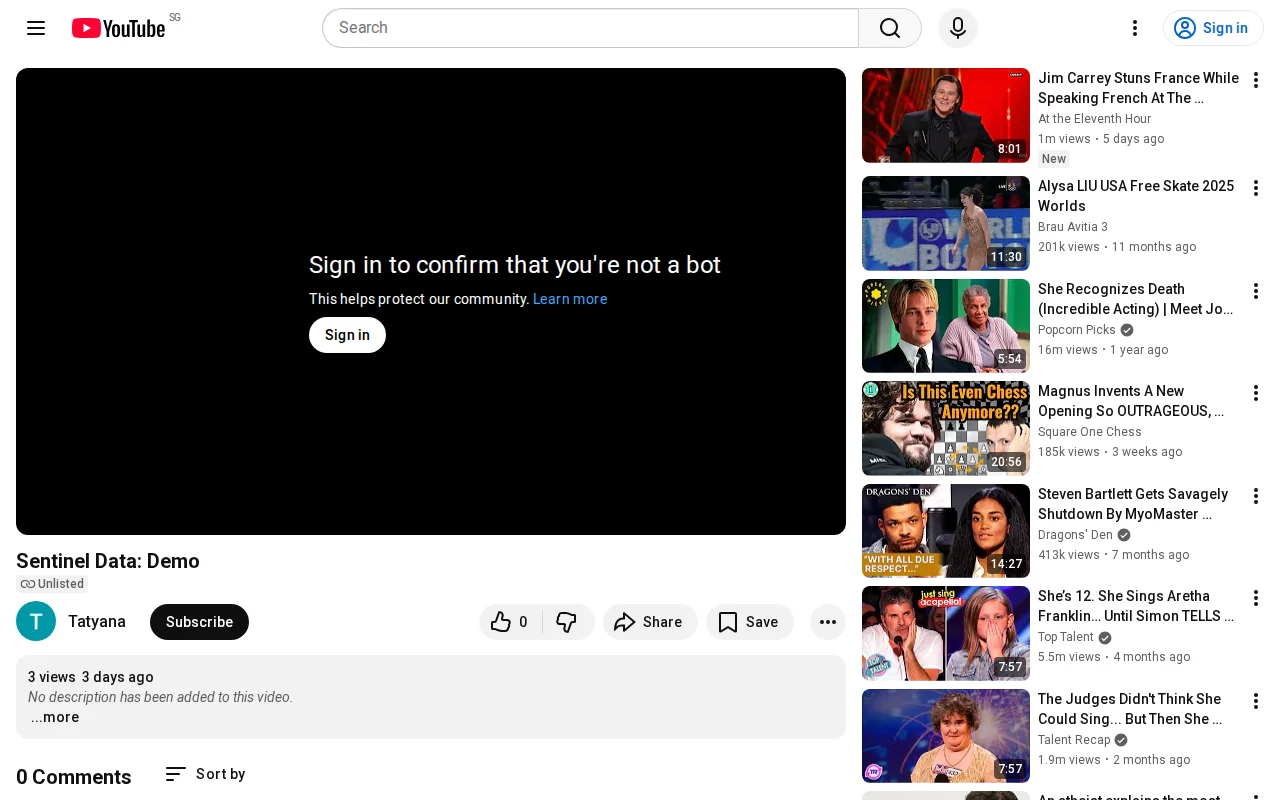Open Magnus chess video thumbnail
The width and height of the screenshot is (1280, 800).
946,428
